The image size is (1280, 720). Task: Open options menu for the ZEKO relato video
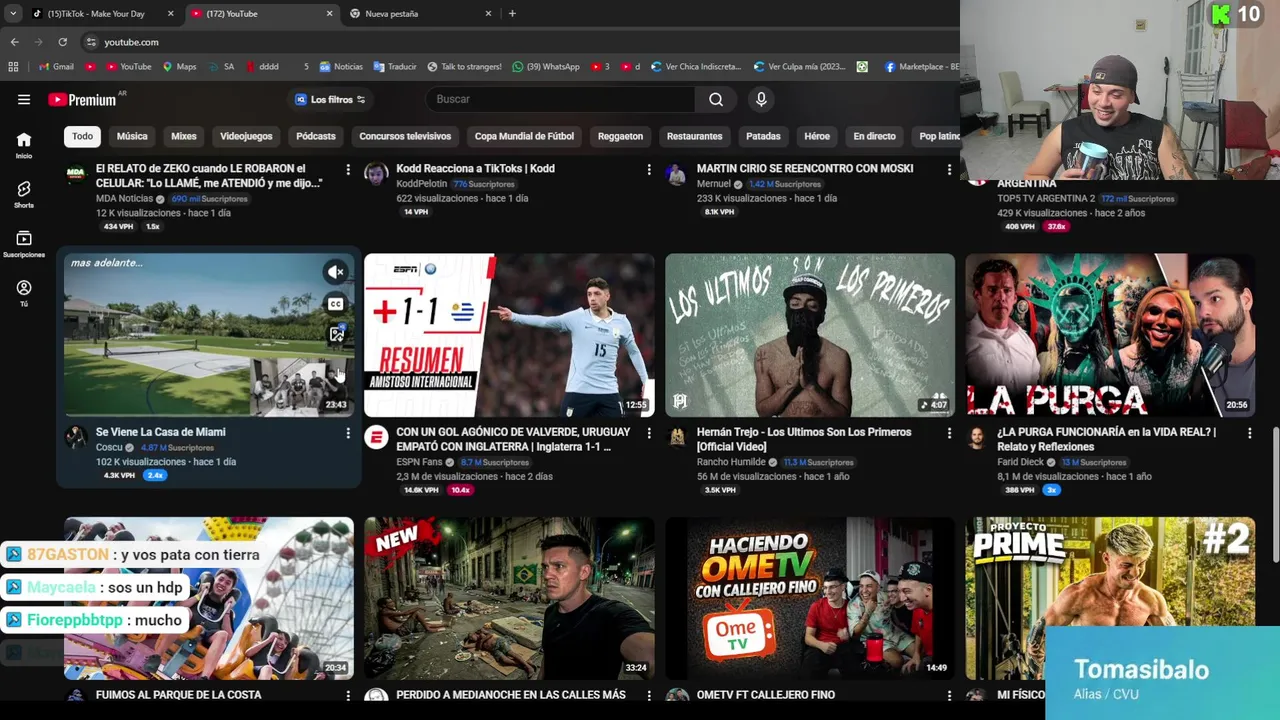(348, 170)
